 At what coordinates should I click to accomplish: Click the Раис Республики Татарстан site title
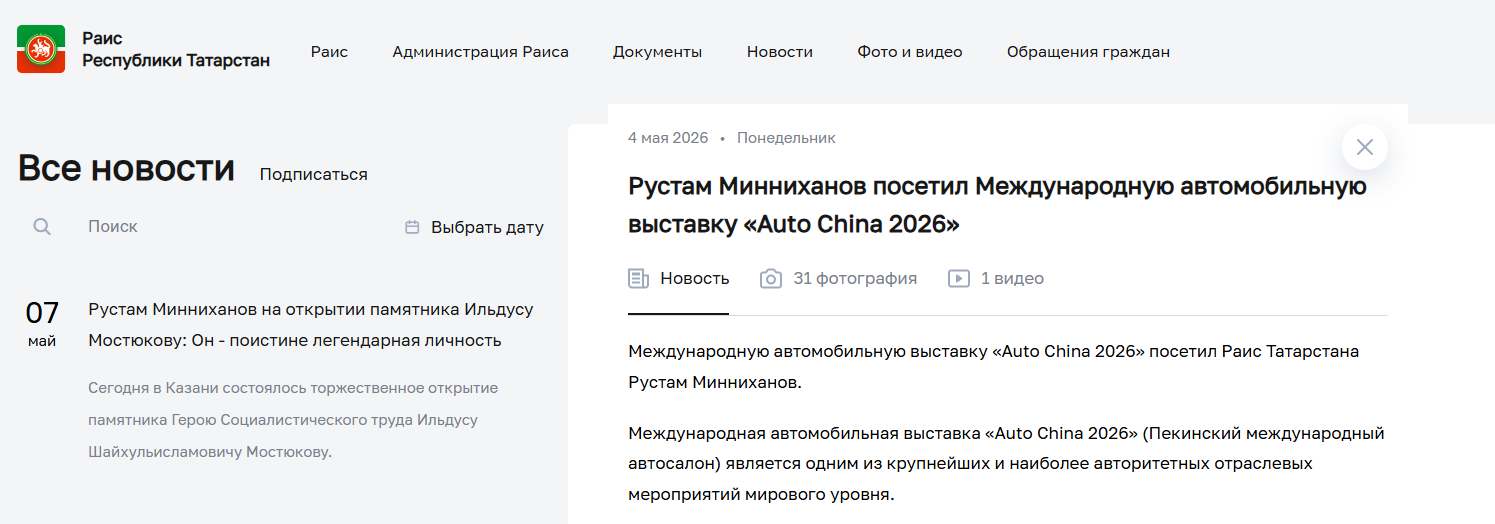pos(176,49)
